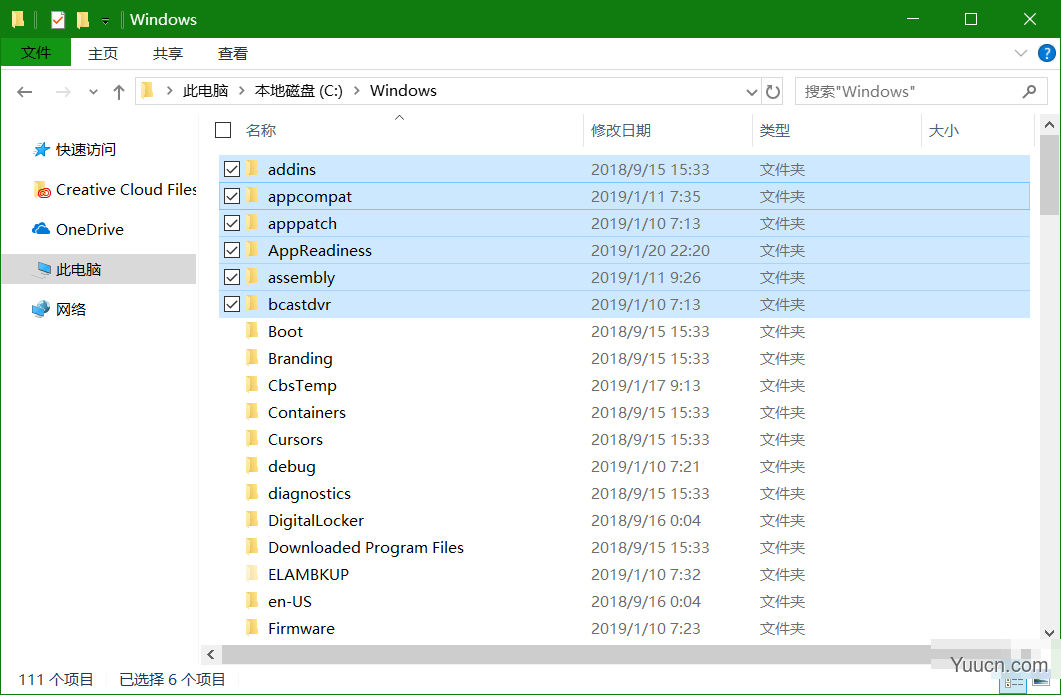Go back with the left arrow
Viewport: 1061px width, 695px height.
(x=24, y=91)
